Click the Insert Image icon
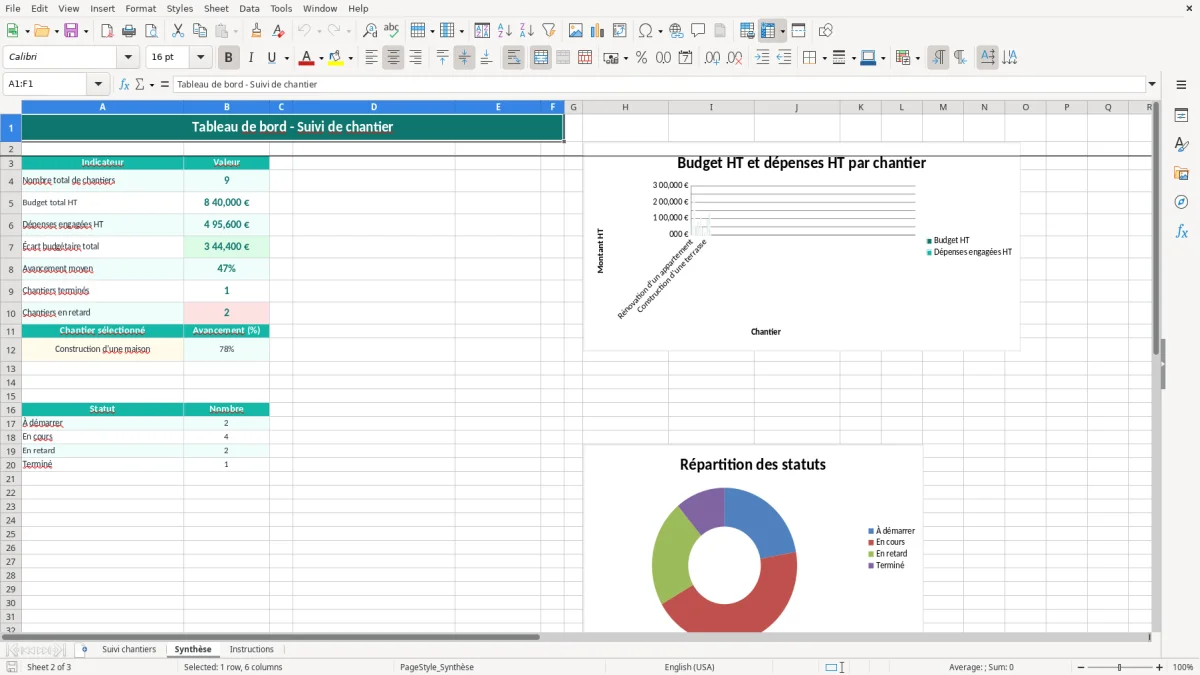The image size is (1200, 675). pos(576,31)
